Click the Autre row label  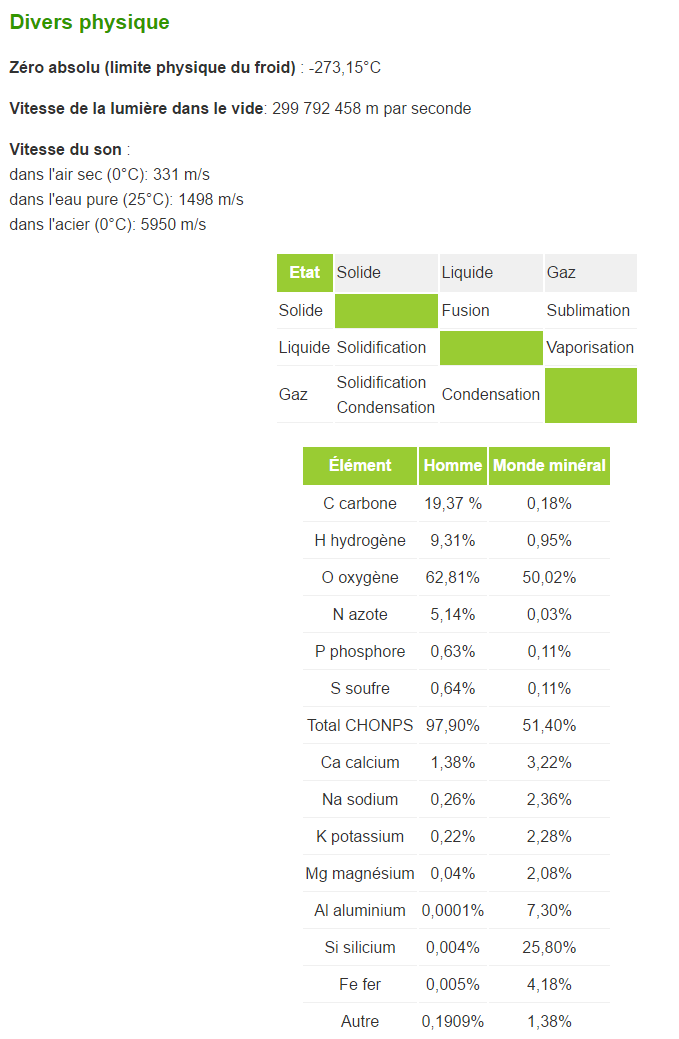pos(360,1022)
